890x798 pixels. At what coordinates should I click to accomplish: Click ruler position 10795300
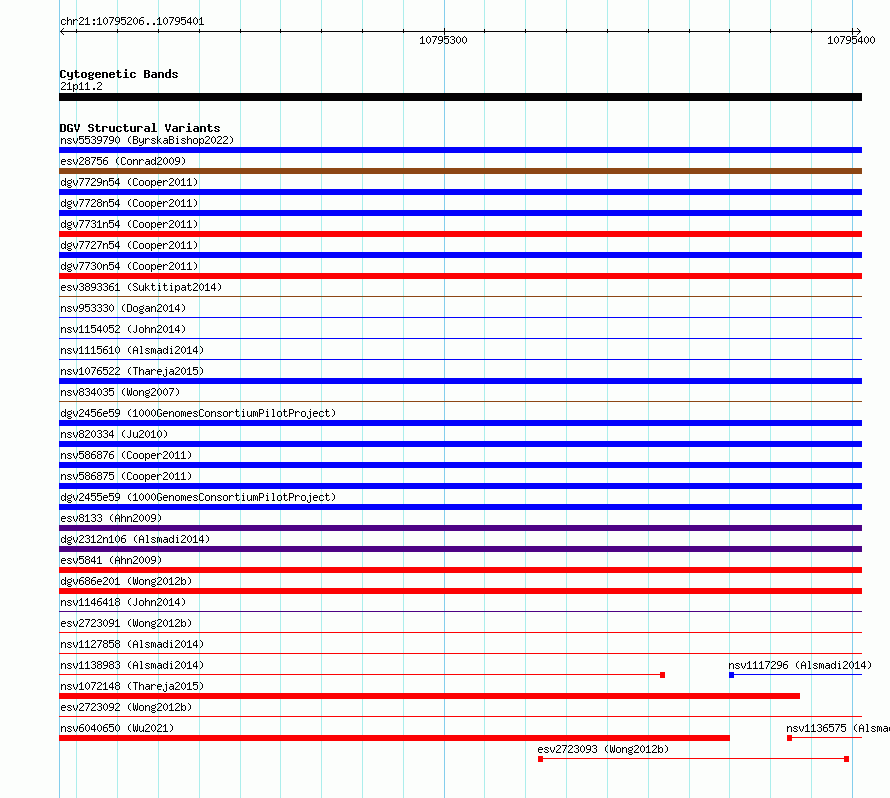click(x=443, y=40)
